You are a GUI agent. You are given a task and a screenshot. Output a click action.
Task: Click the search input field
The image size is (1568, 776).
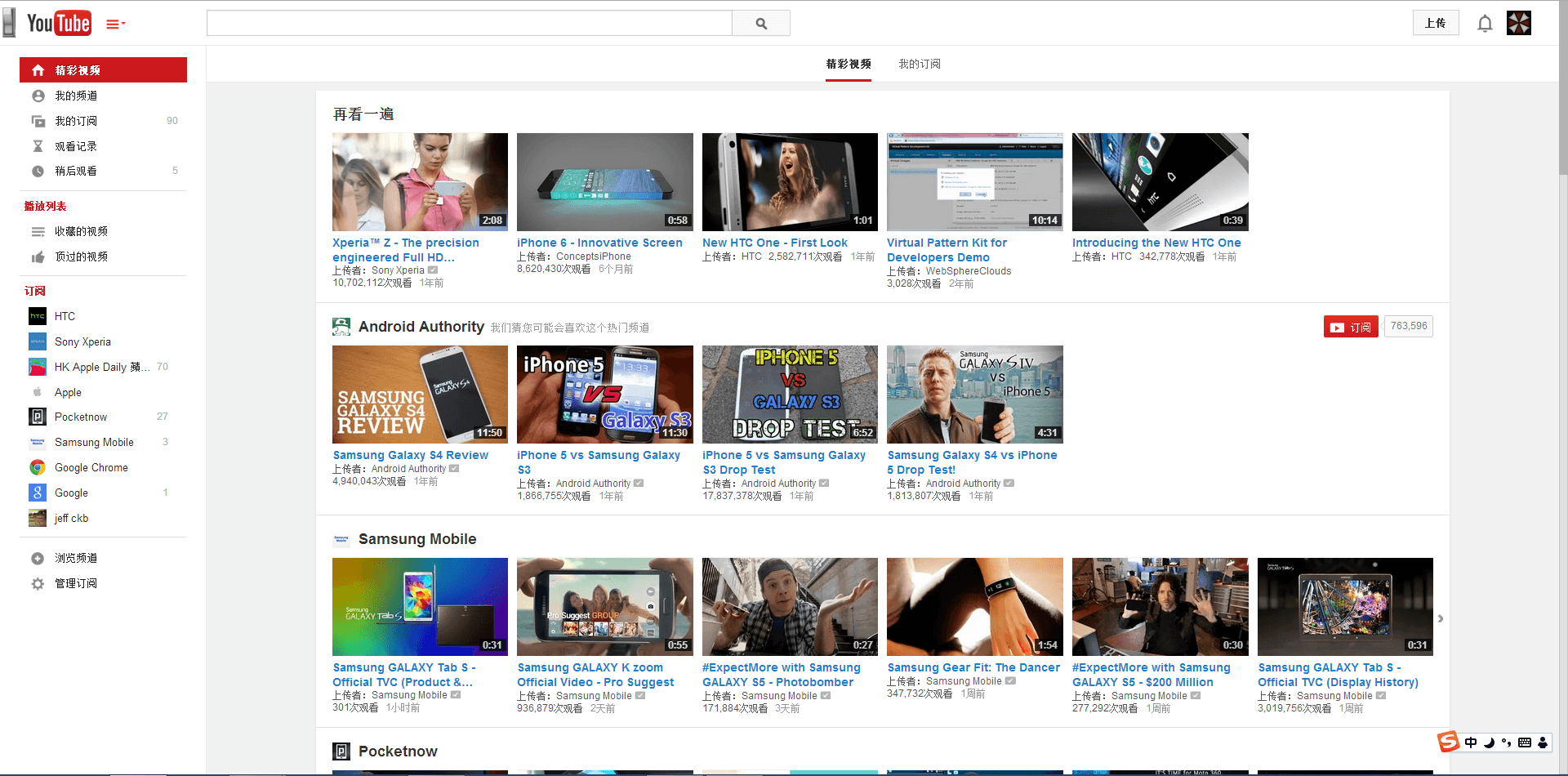(x=470, y=23)
